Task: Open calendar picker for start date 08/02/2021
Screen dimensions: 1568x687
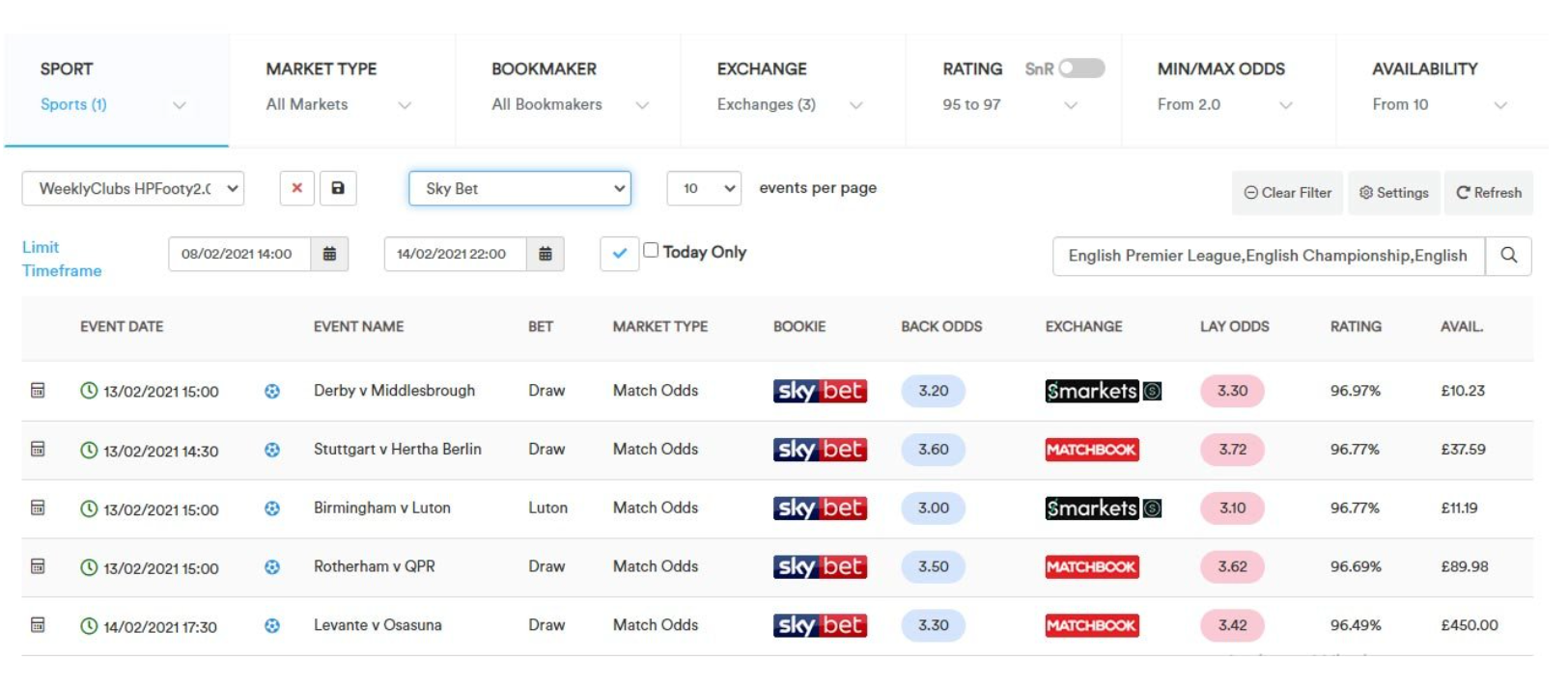Action: [x=329, y=254]
